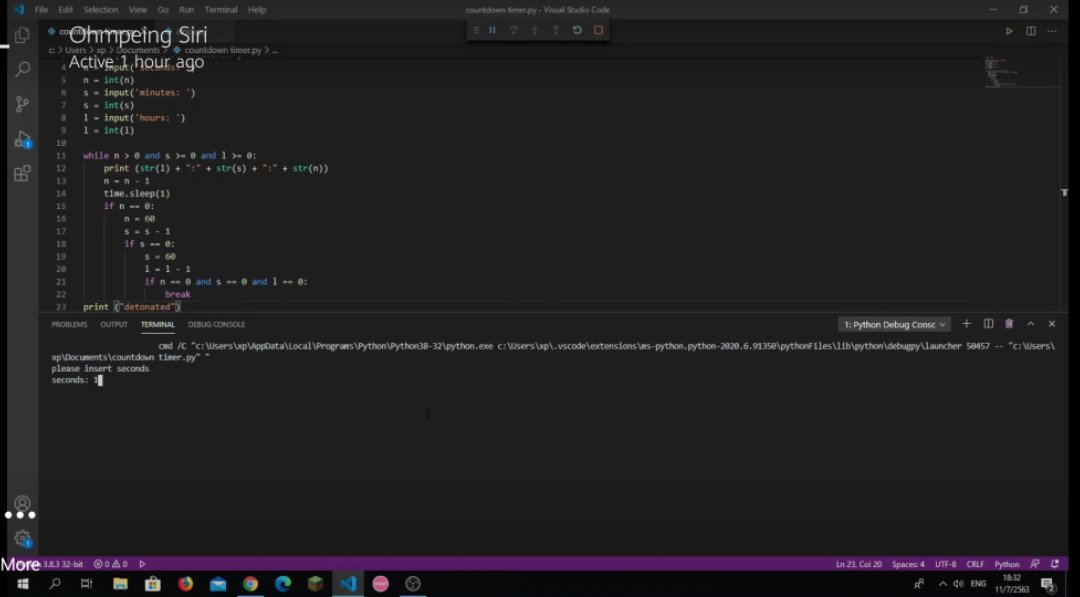This screenshot has width=1080, height=597.
Task: Maximize the panel with the up chevron
Action: point(1030,324)
